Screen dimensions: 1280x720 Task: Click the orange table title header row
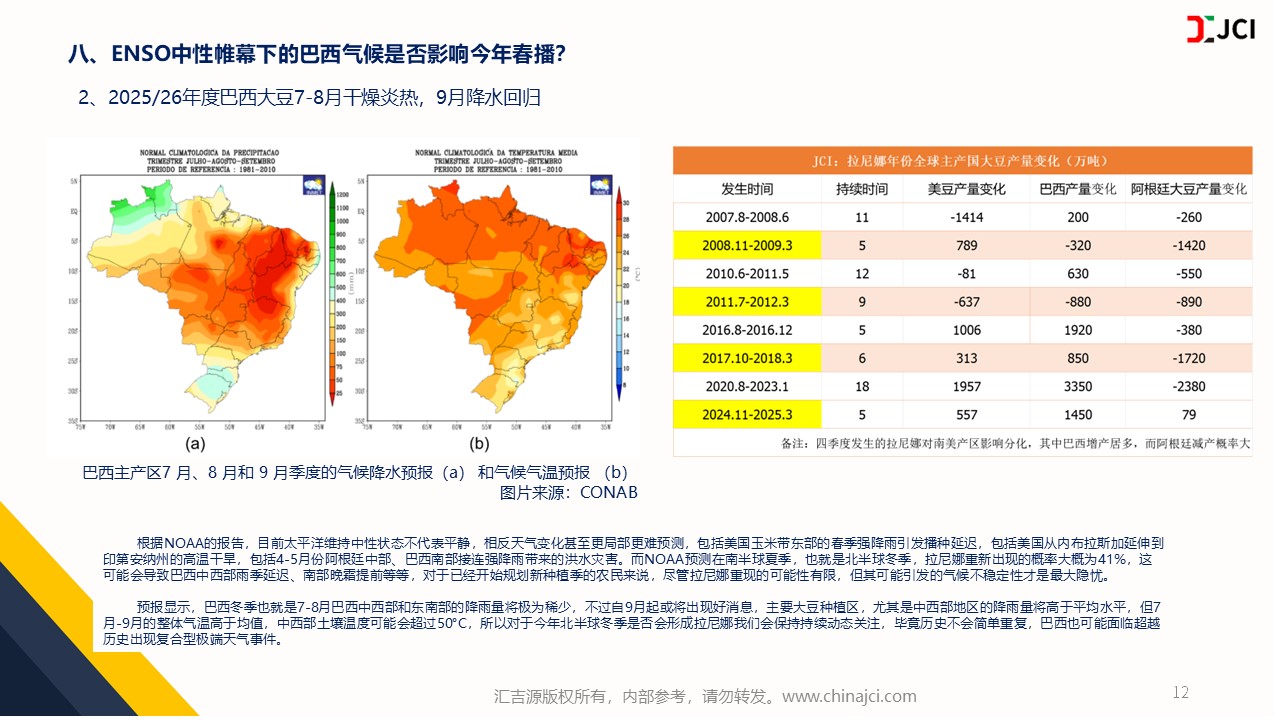click(962, 161)
